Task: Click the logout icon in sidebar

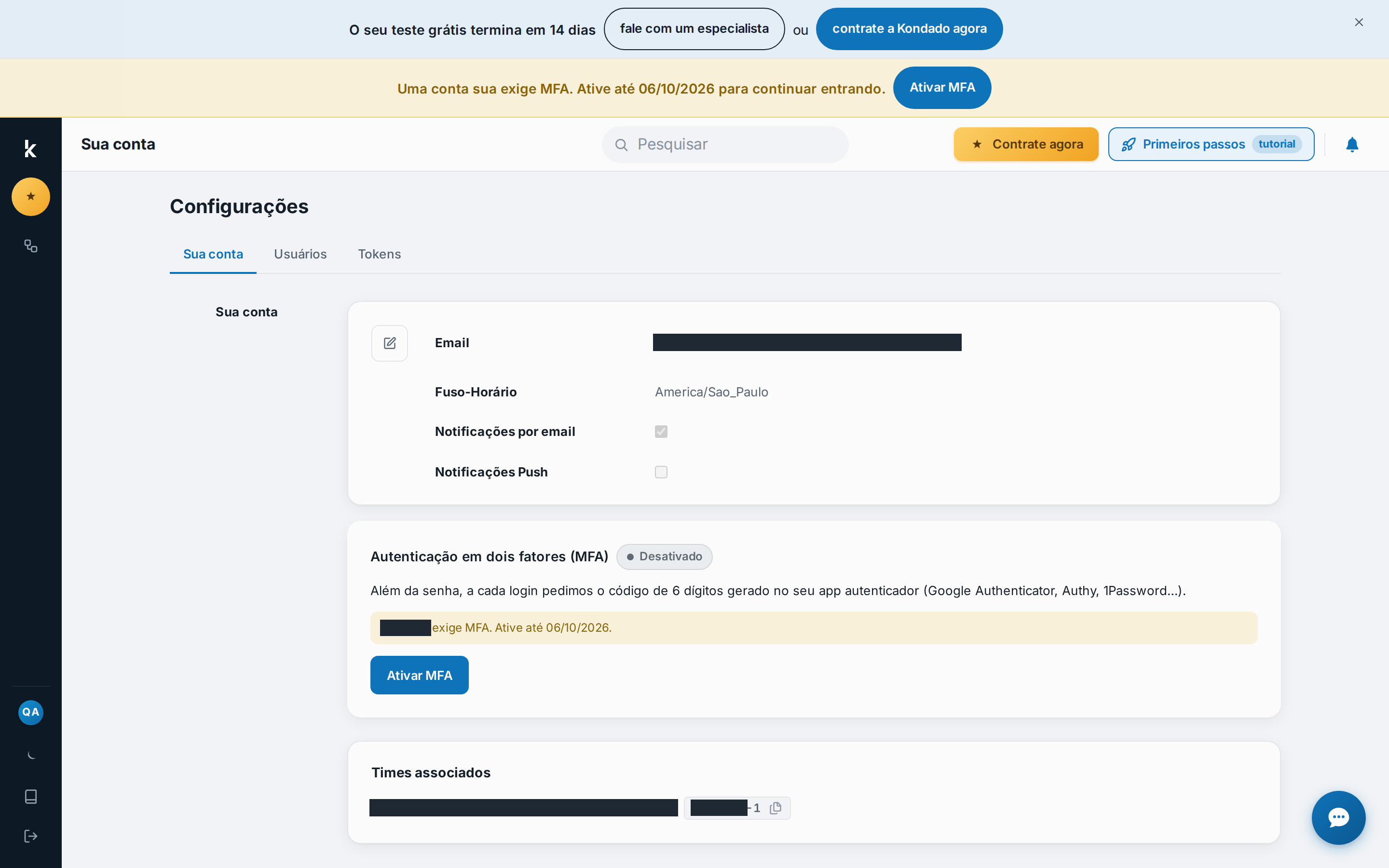Action: 30,836
